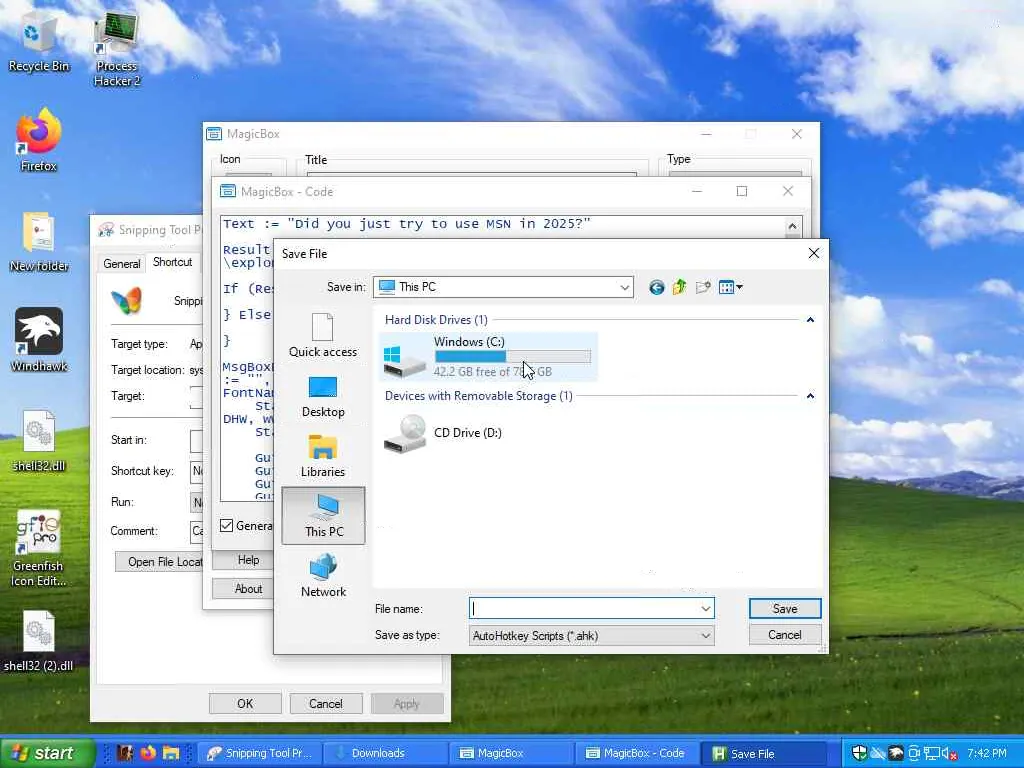Select the shell32.dll desktop file
Screen dimensions: 1024x768
[x=39, y=441]
